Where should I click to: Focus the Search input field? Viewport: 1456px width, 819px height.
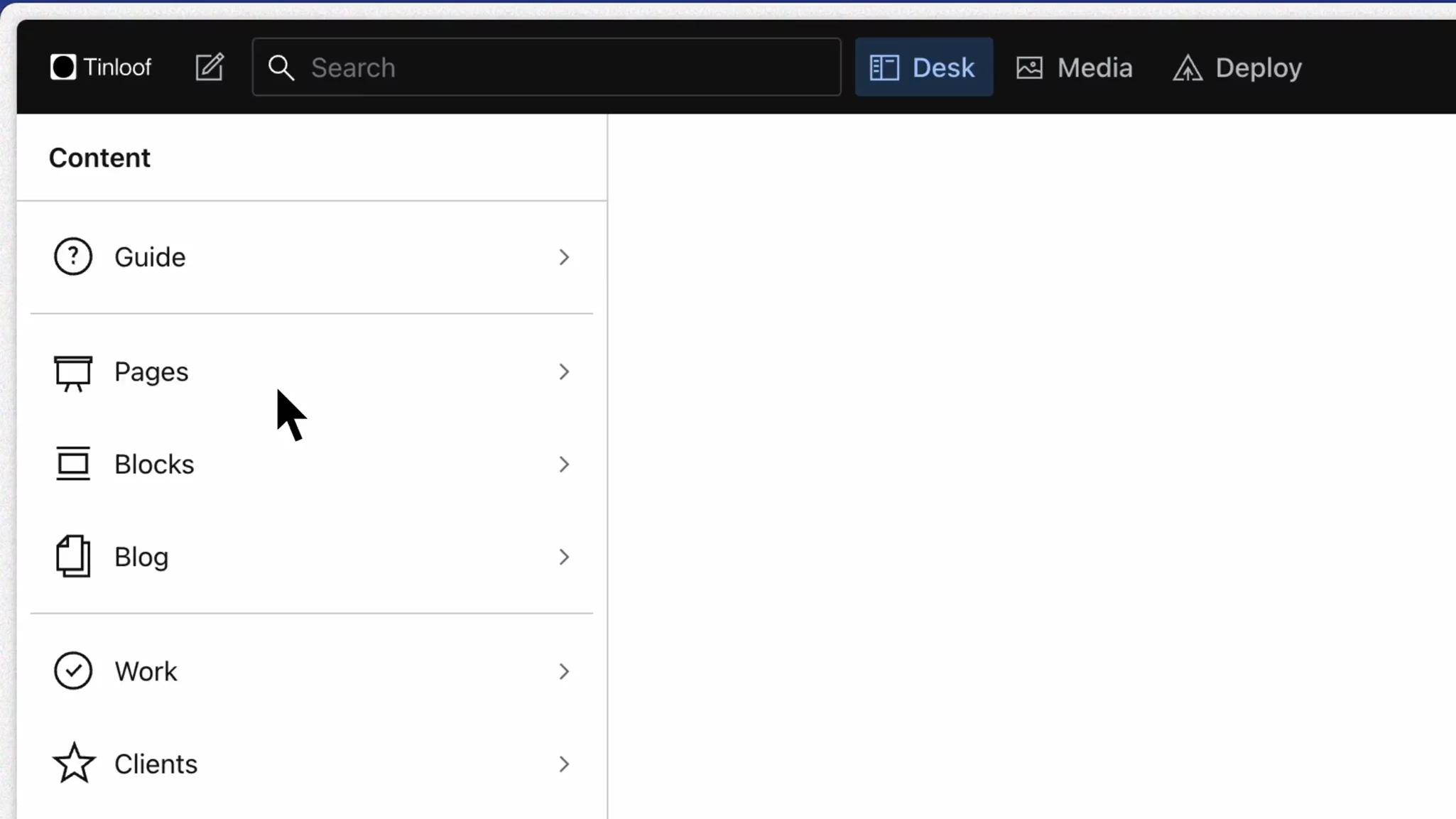(x=568, y=67)
